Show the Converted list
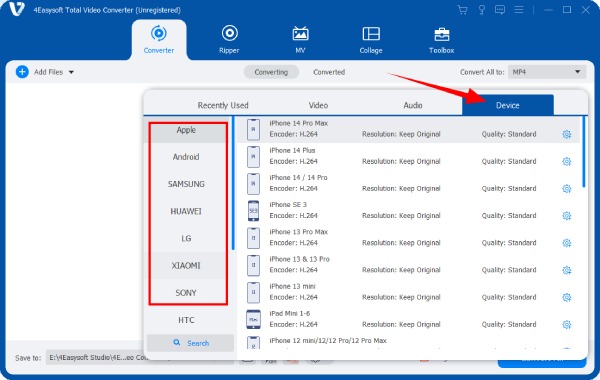 click(x=329, y=72)
